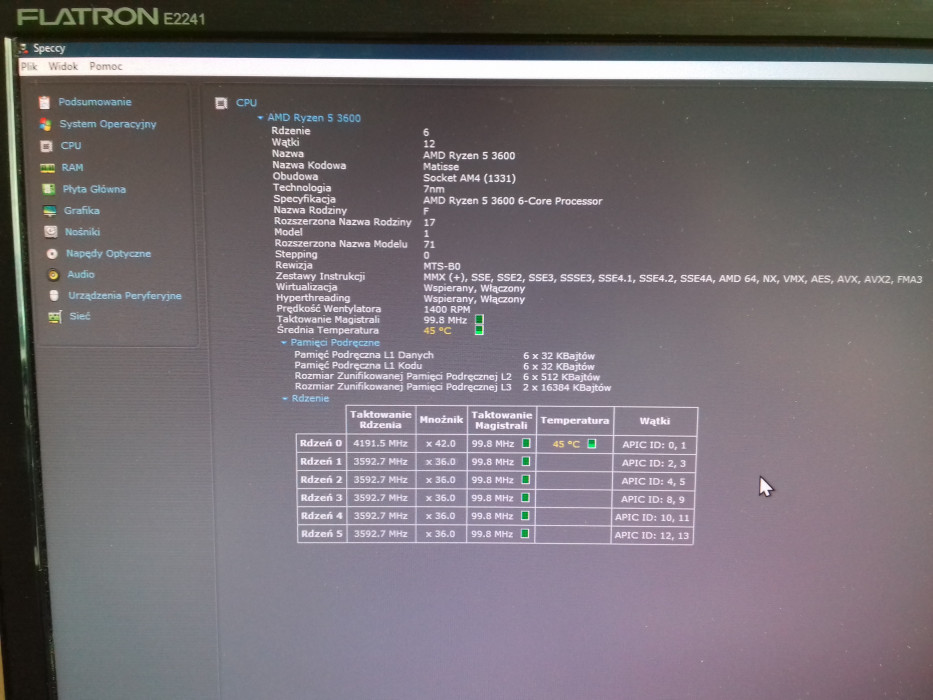The height and width of the screenshot is (700, 933).
Task: Click the Hyperthreading label
Action: 313,298
